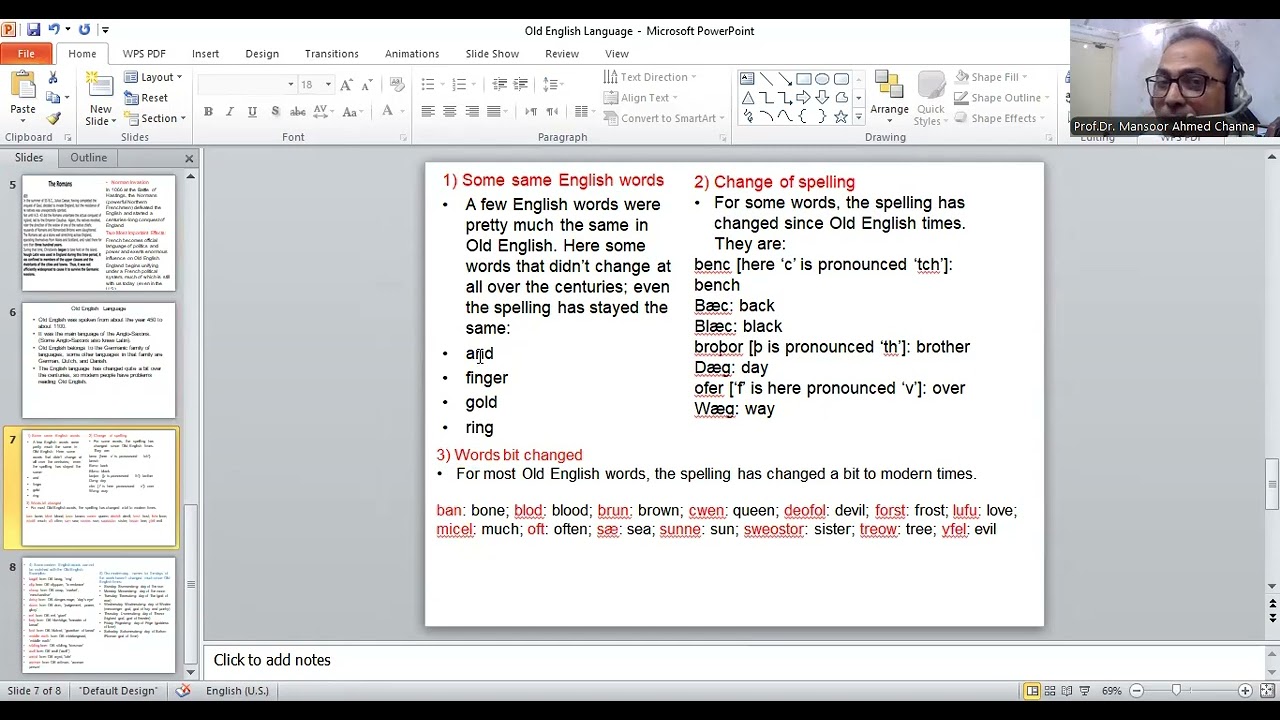Click the Reset slide button
Viewport: 1280px width, 720px height.
click(146, 97)
